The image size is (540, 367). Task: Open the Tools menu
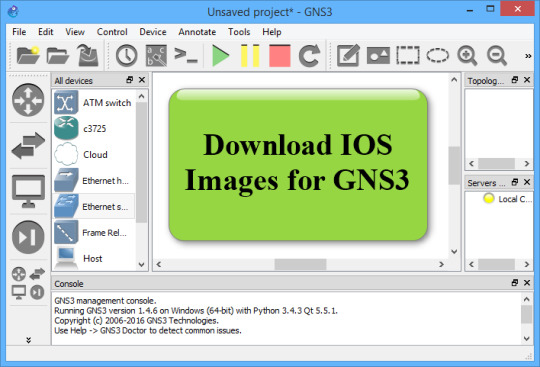(x=239, y=32)
